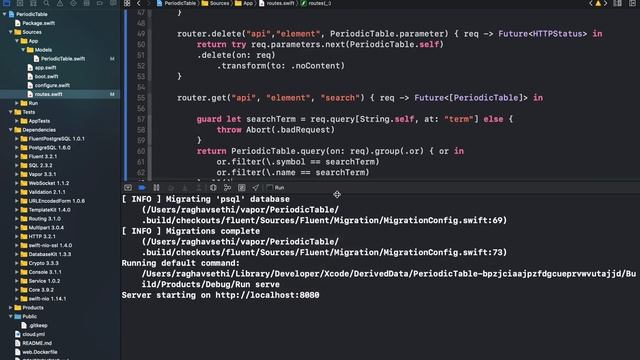
Task: Jump to previous issue arrow
Action: [591, 3]
